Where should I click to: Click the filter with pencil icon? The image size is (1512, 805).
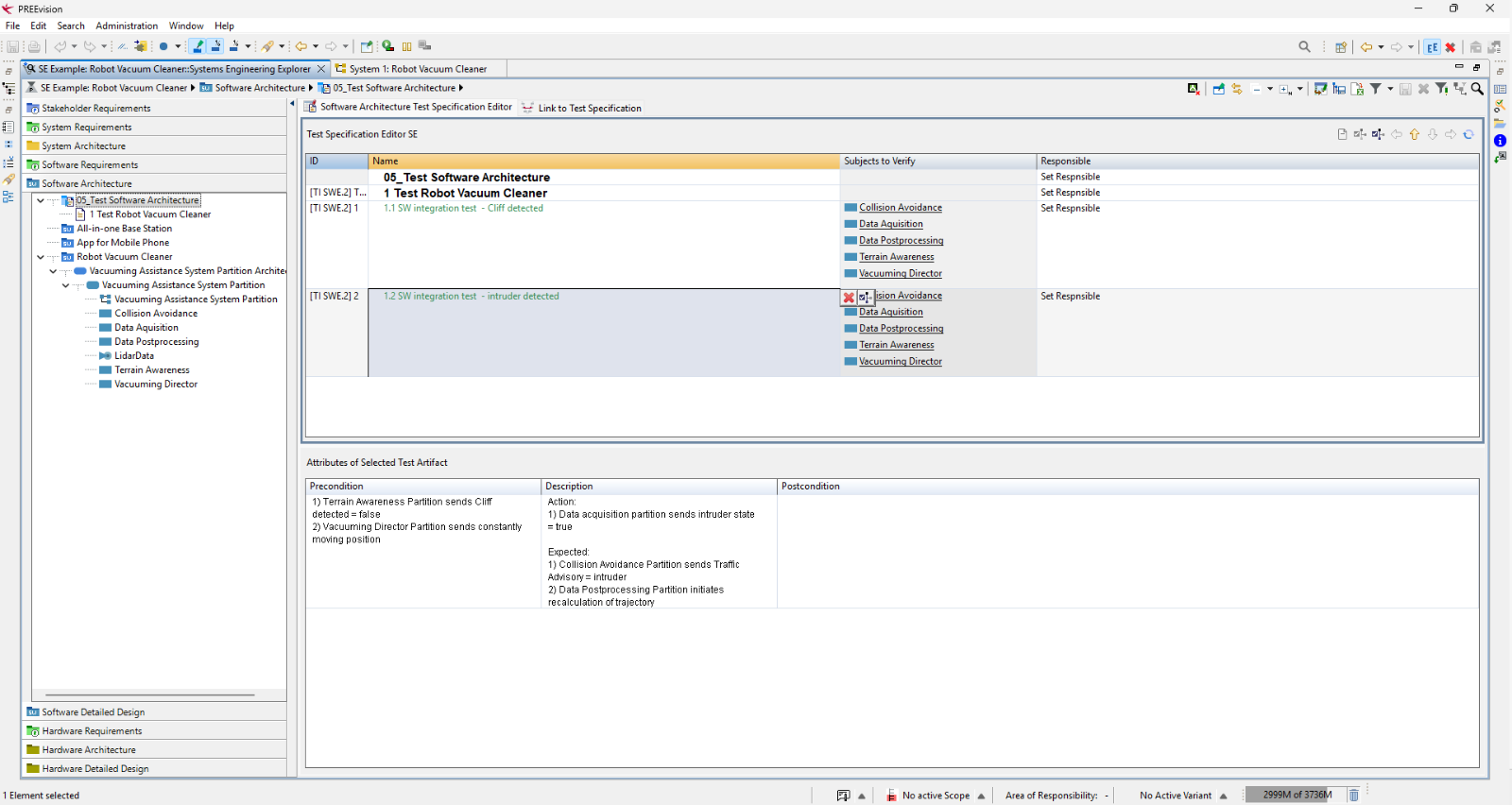pos(1442,89)
